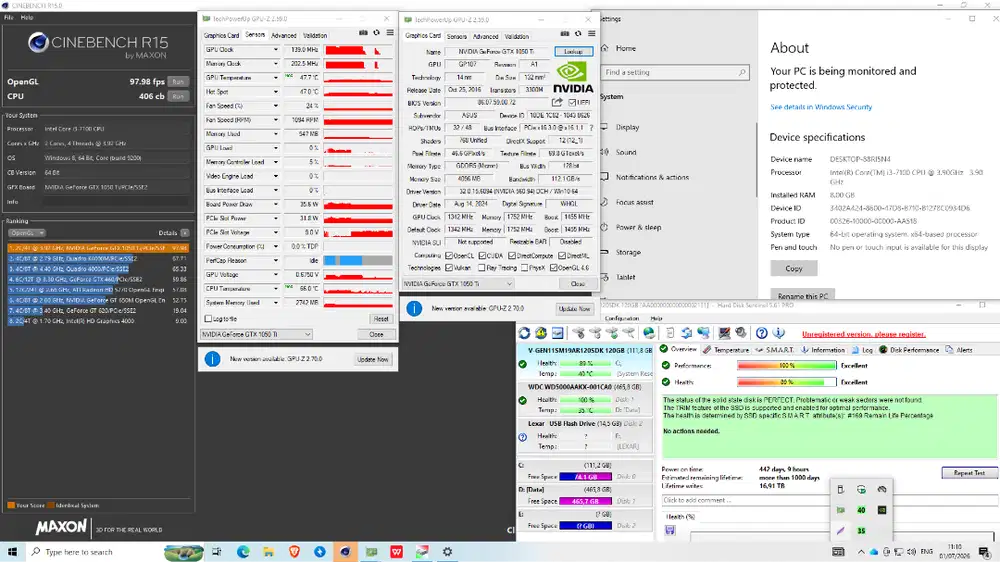Image resolution: width=1000 pixels, height=562 pixels.
Task: Click C: Free Space 74.1 GB bar
Action: tap(585, 477)
